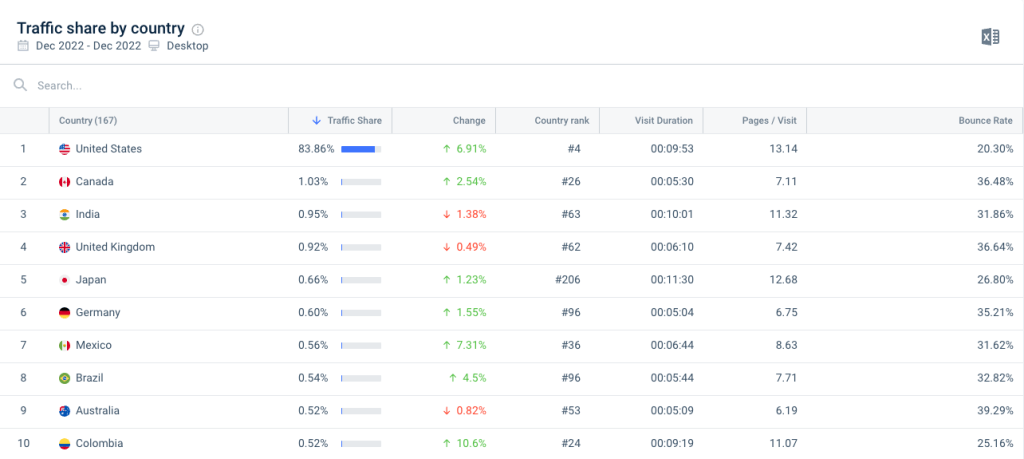Open info tooltip beside Traffic share title
The width and height of the screenshot is (1024, 459).
[198, 29]
